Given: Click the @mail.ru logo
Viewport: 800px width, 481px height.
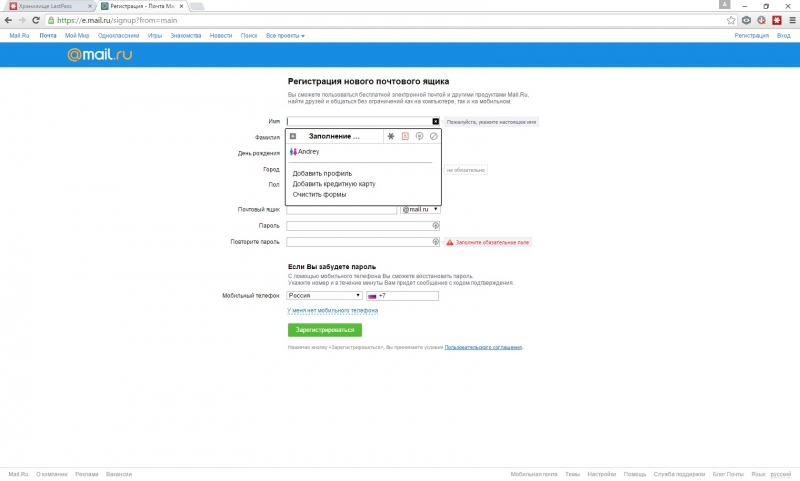Looking at the screenshot, I should coord(100,55).
